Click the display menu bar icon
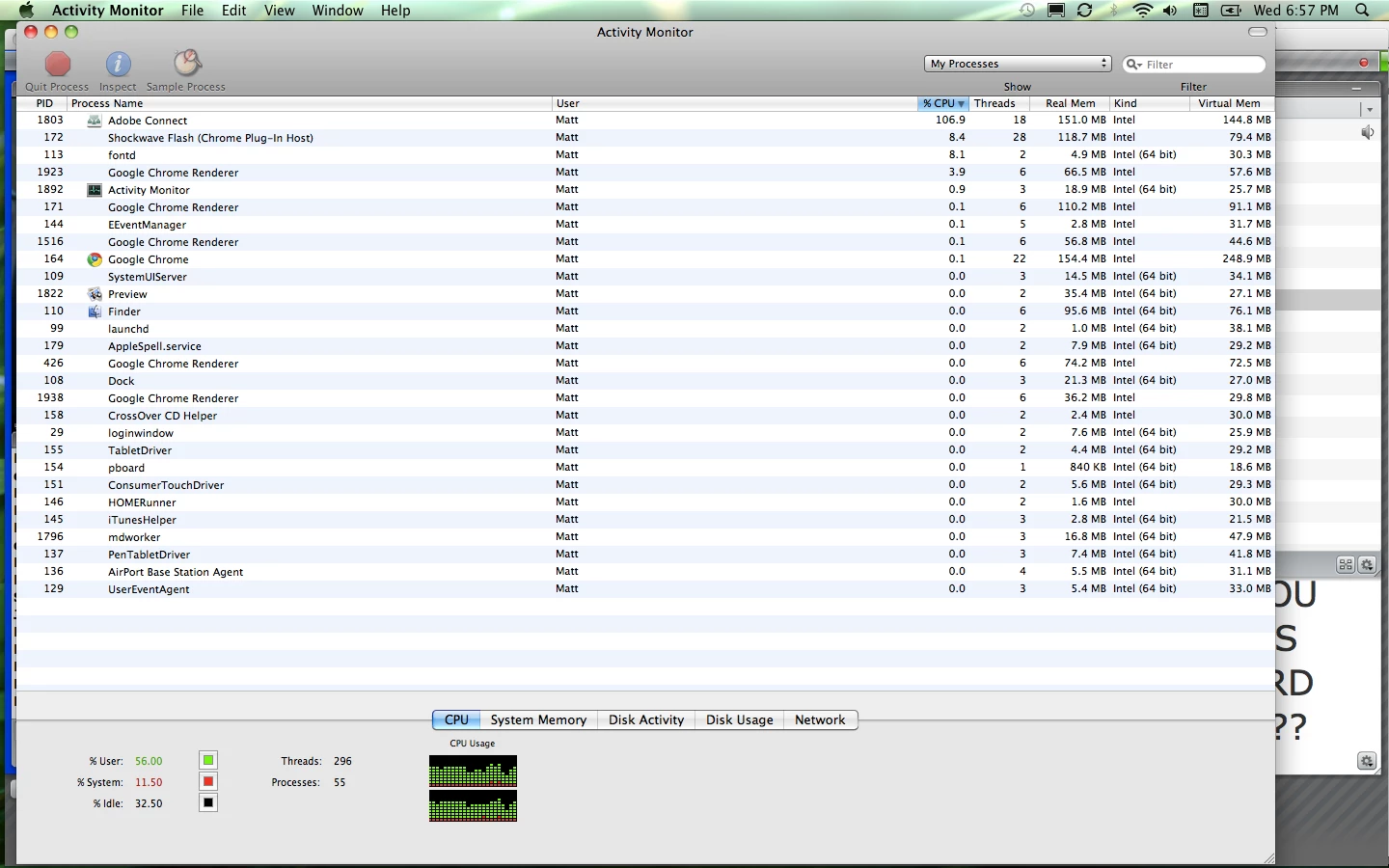The image size is (1389, 868). tap(1056, 10)
